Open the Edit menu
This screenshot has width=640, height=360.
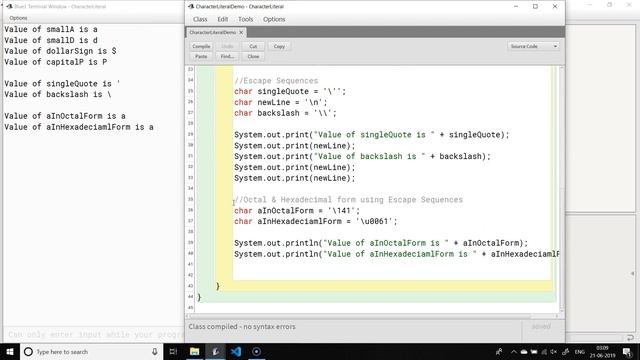tap(222, 19)
